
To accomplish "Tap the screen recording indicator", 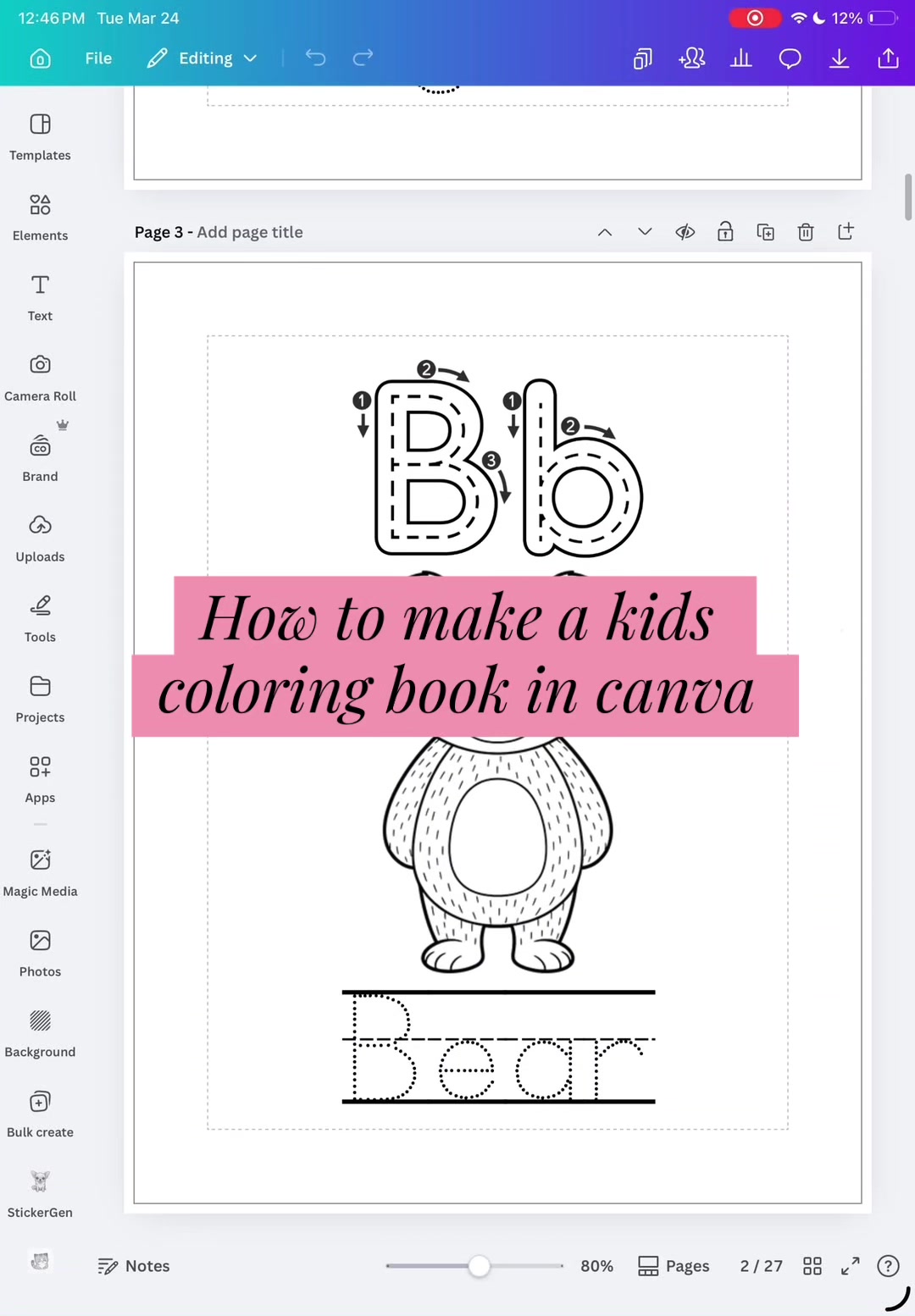I will 754,18.
